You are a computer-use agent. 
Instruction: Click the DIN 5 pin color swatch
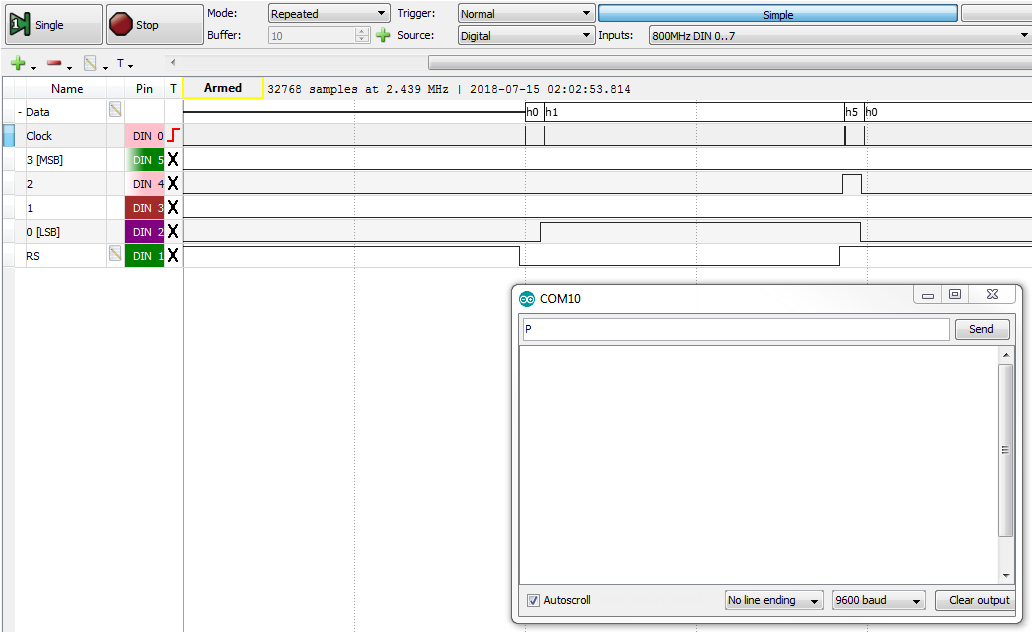click(x=144, y=159)
